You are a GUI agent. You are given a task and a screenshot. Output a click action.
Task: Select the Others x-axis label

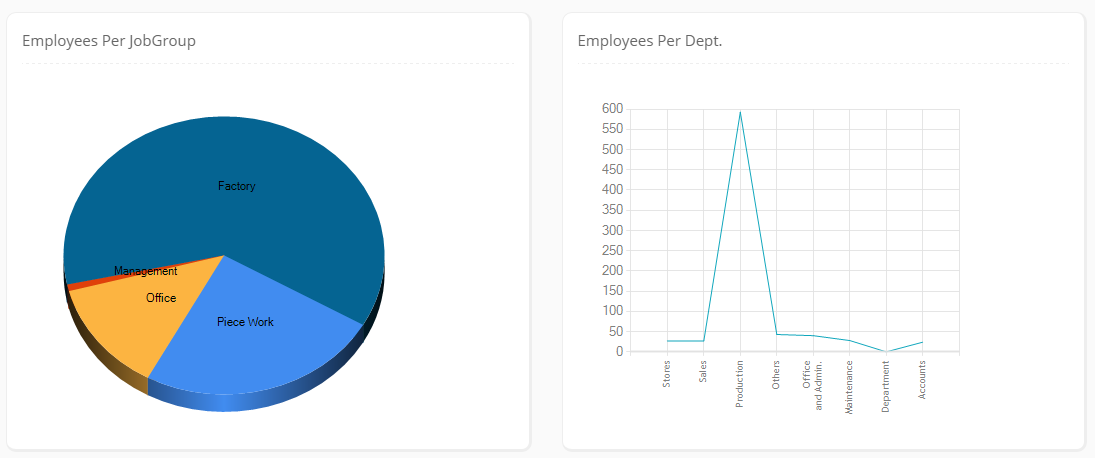[x=776, y=375]
